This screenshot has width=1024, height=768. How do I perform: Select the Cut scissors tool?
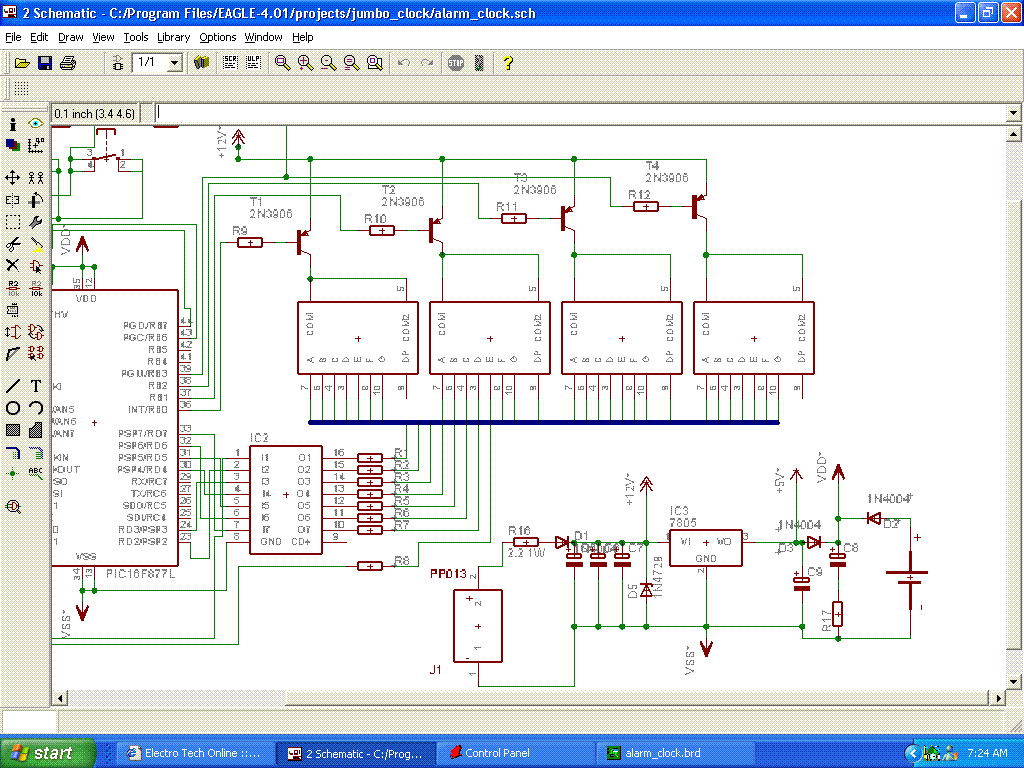pyautogui.click(x=12, y=244)
